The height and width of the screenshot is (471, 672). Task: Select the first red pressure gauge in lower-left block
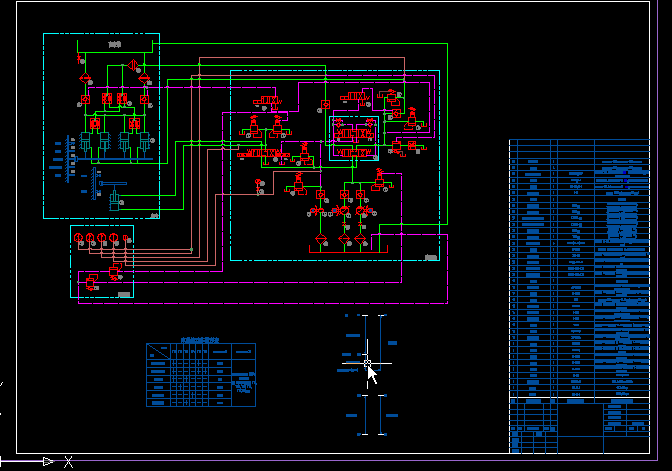(78, 237)
